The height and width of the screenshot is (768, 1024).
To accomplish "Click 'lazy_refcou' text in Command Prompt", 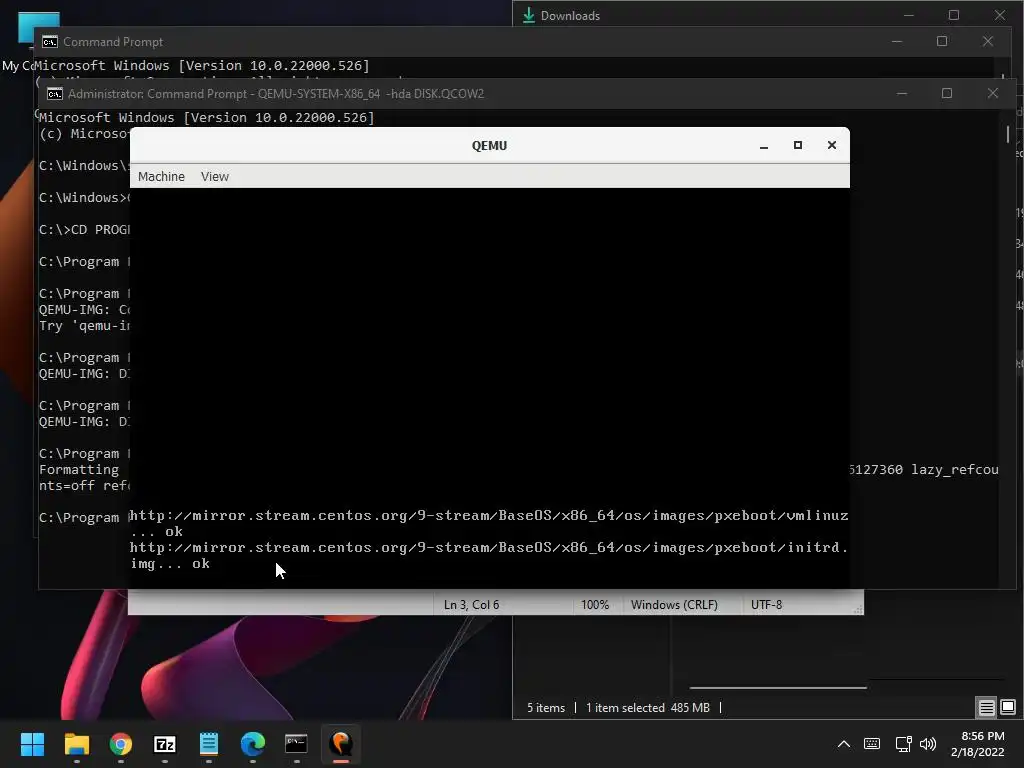I will (x=955, y=470).
